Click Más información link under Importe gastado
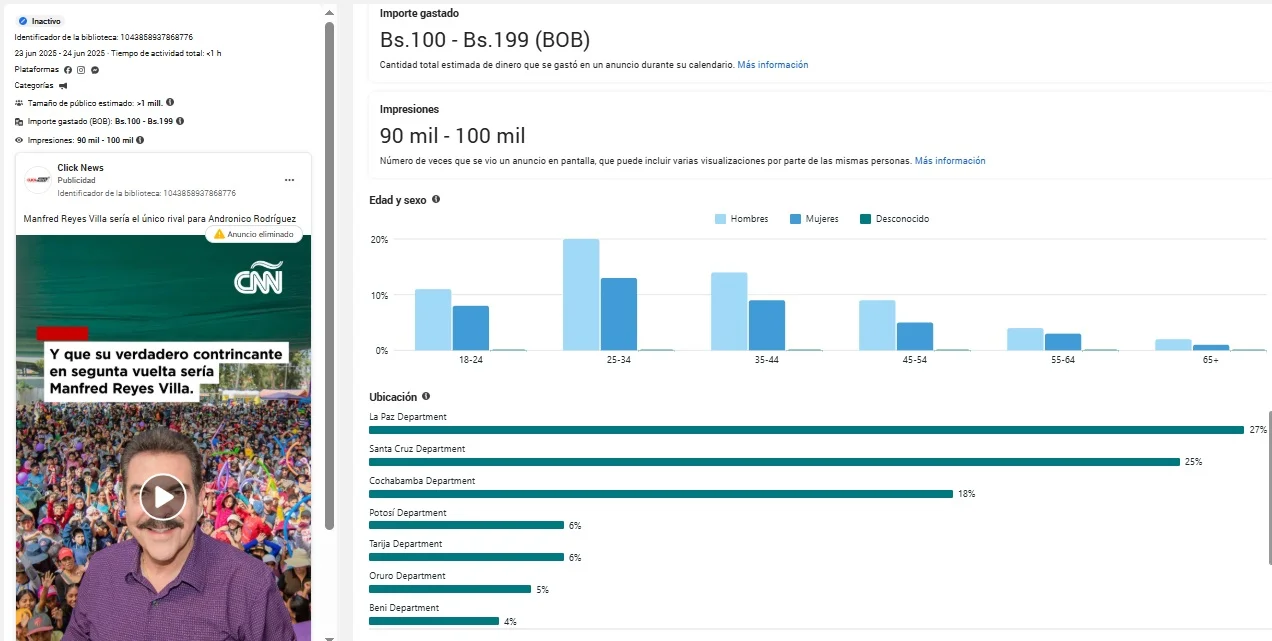 pos(773,65)
